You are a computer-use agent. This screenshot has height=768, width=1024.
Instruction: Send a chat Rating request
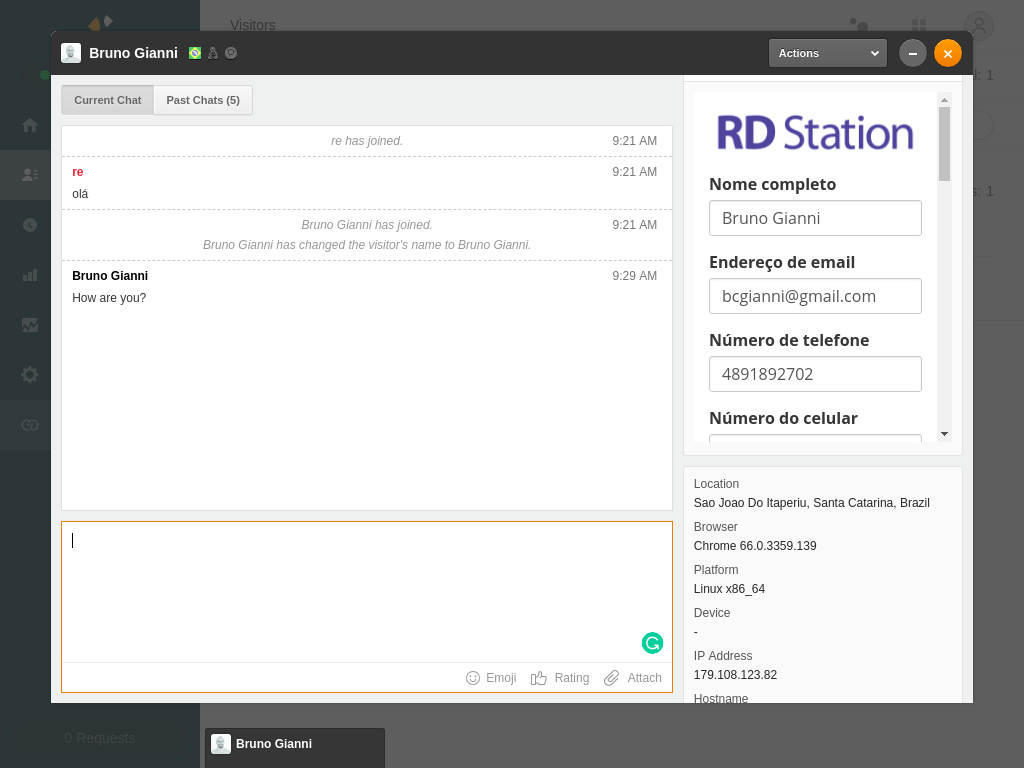(x=560, y=678)
